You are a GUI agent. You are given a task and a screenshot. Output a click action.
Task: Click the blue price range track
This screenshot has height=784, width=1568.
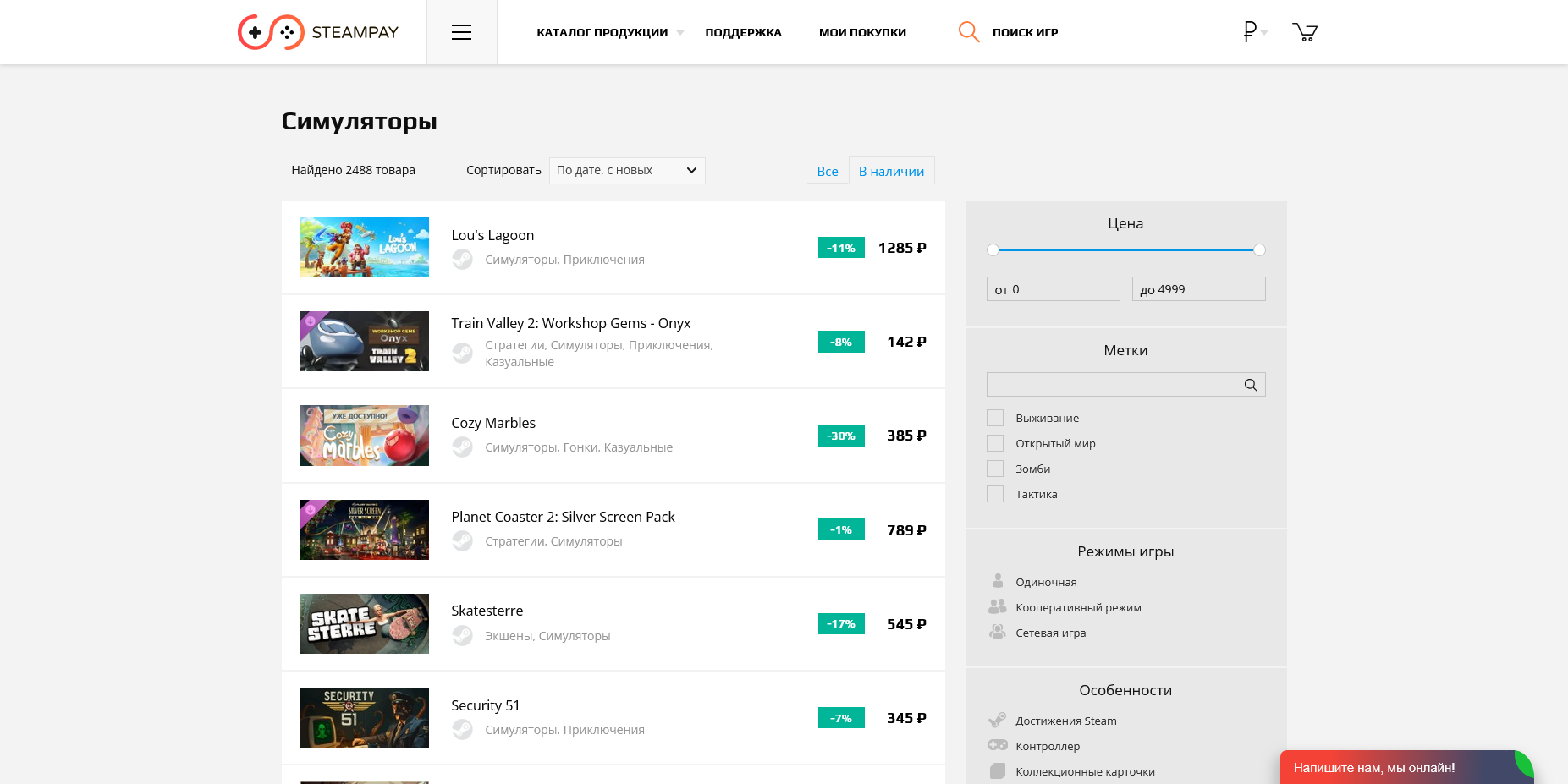coord(1125,250)
